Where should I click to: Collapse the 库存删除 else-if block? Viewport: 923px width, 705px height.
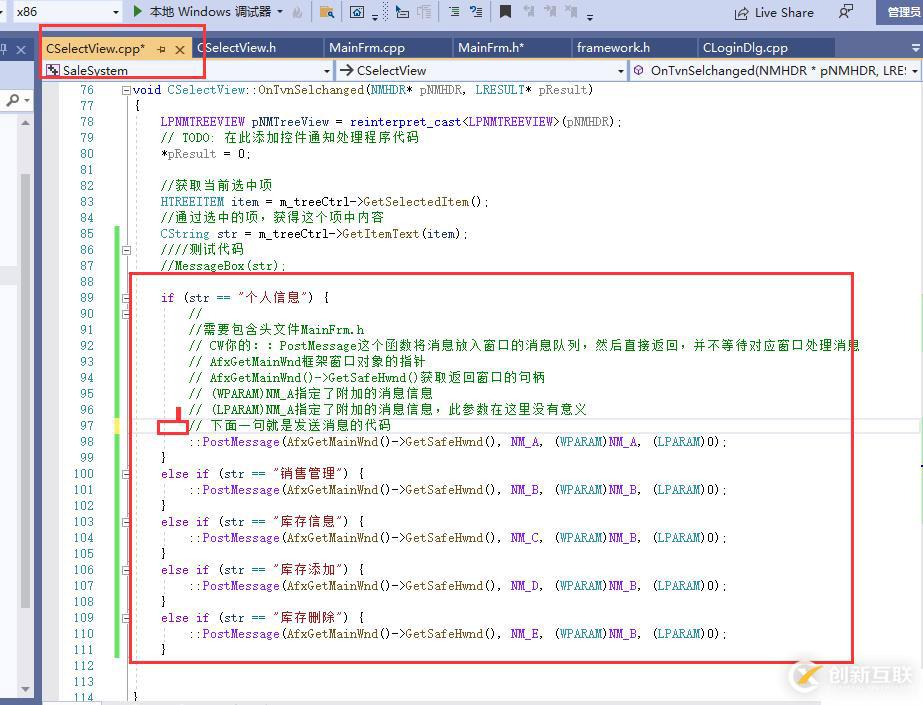126,618
